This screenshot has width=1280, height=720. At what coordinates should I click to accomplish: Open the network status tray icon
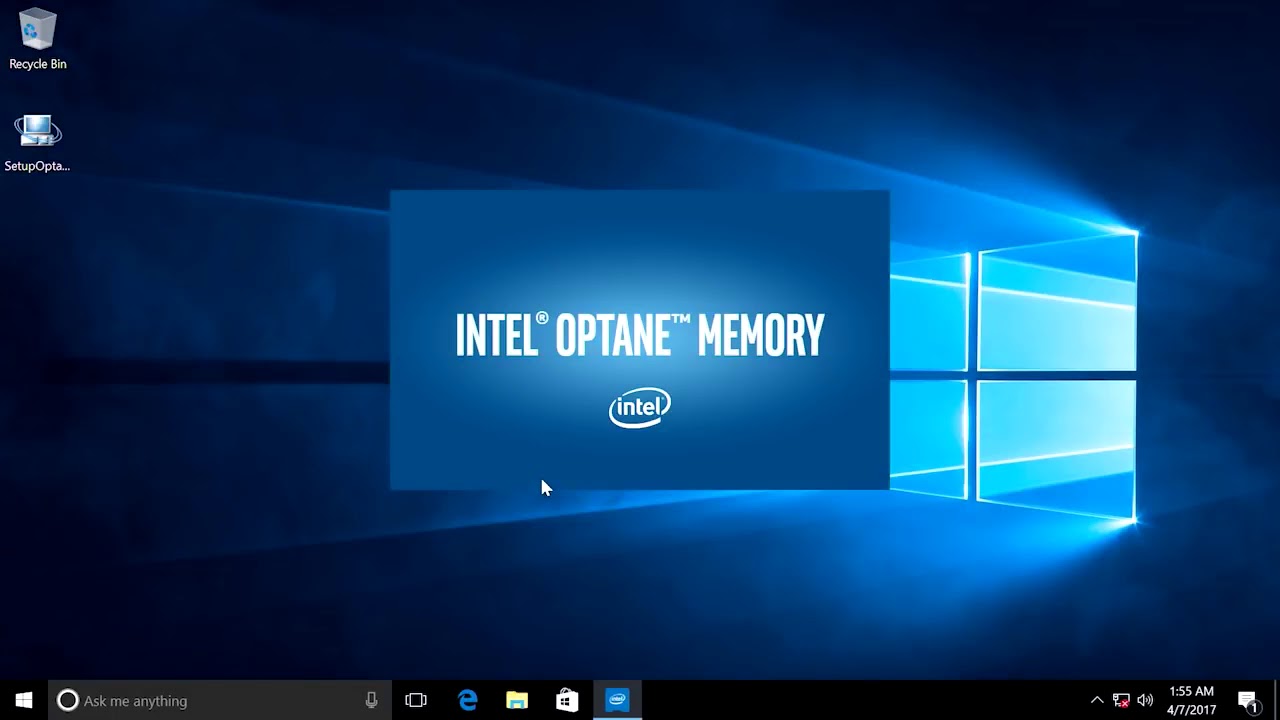pyautogui.click(x=1121, y=700)
